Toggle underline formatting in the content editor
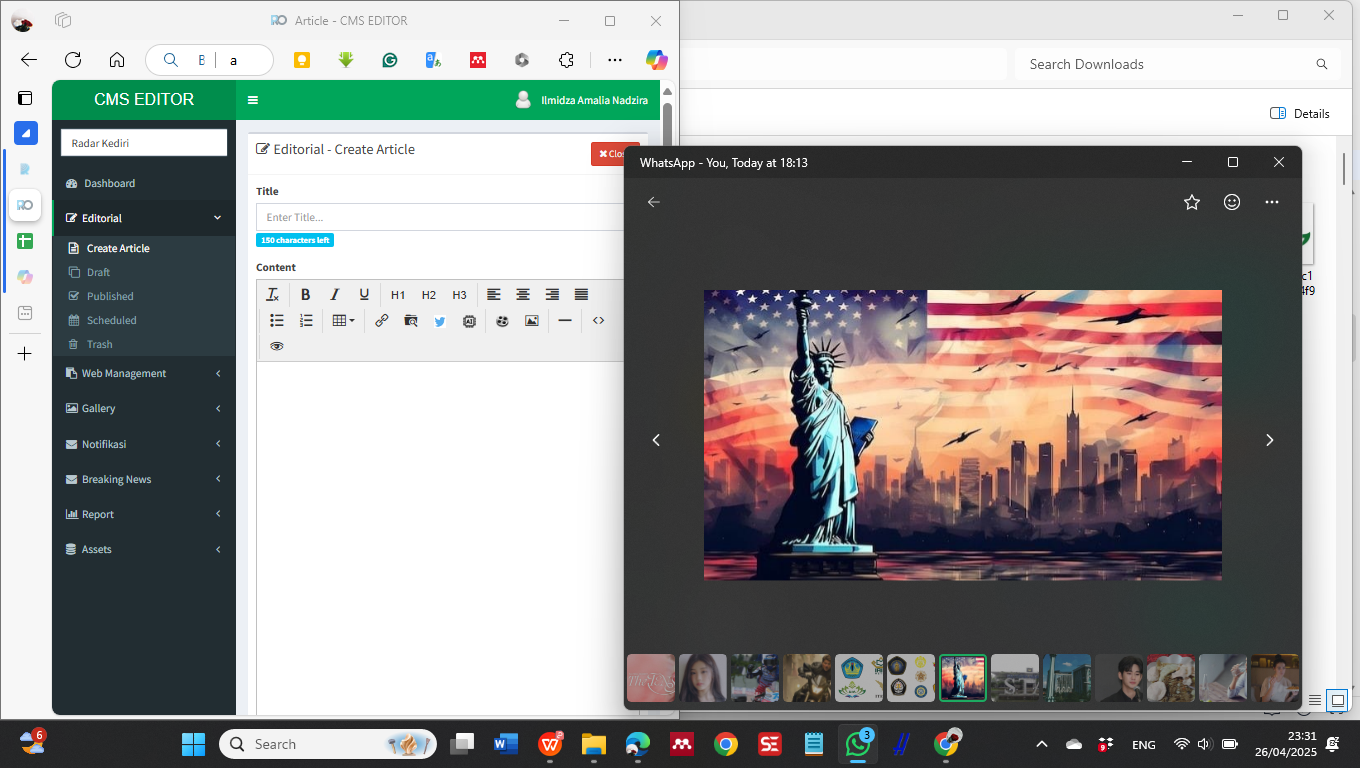Image resolution: width=1360 pixels, height=768 pixels. point(364,295)
